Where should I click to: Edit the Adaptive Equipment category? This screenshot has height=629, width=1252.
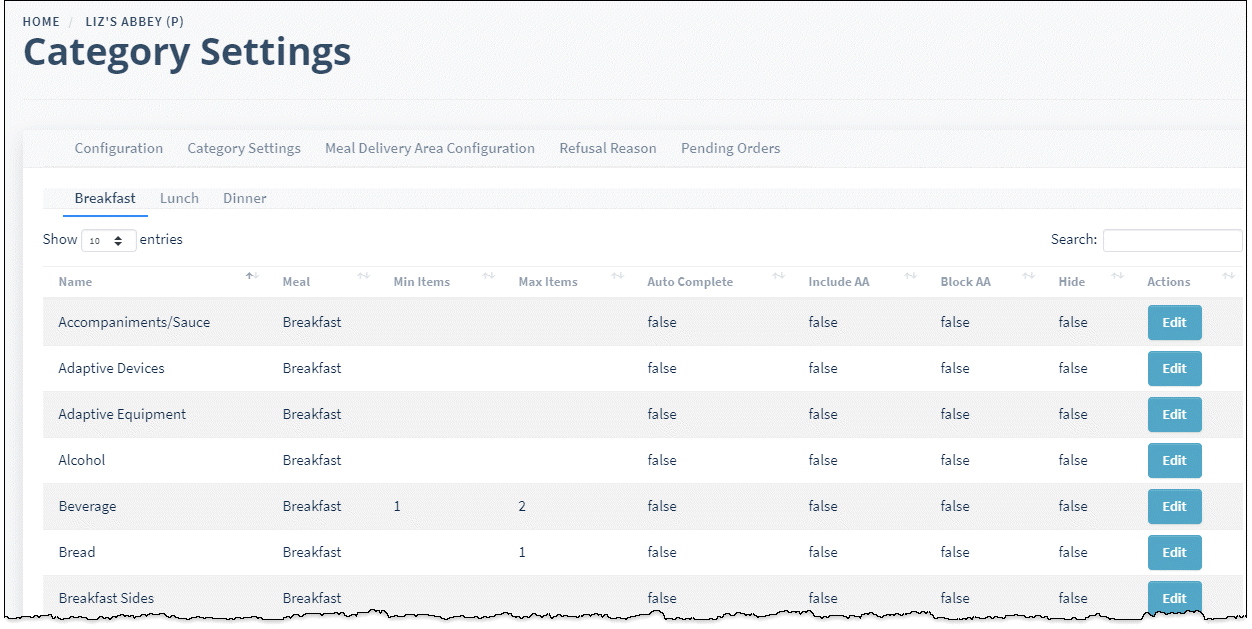[x=1174, y=415]
